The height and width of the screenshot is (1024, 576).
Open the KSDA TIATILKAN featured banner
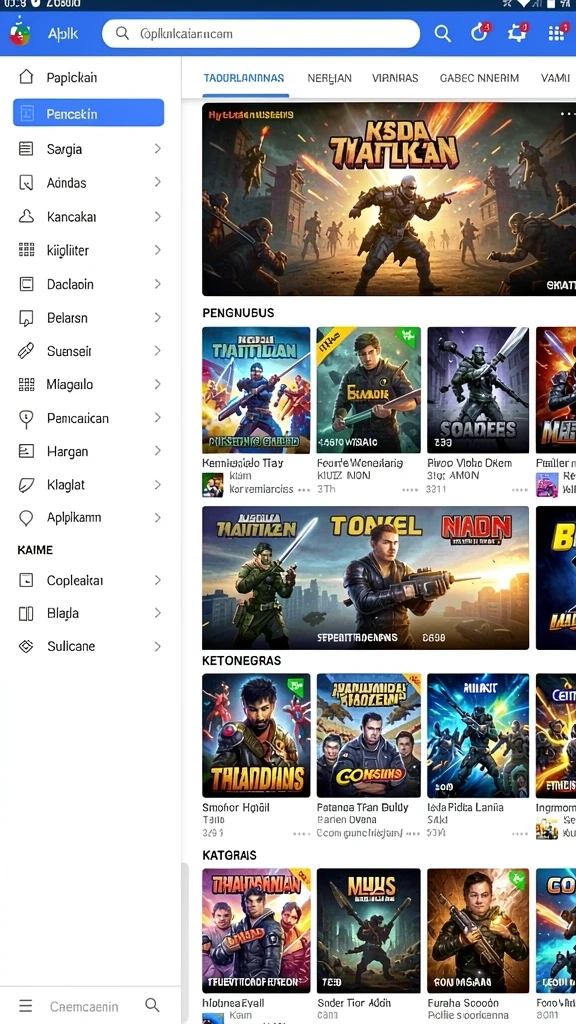click(x=389, y=199)
